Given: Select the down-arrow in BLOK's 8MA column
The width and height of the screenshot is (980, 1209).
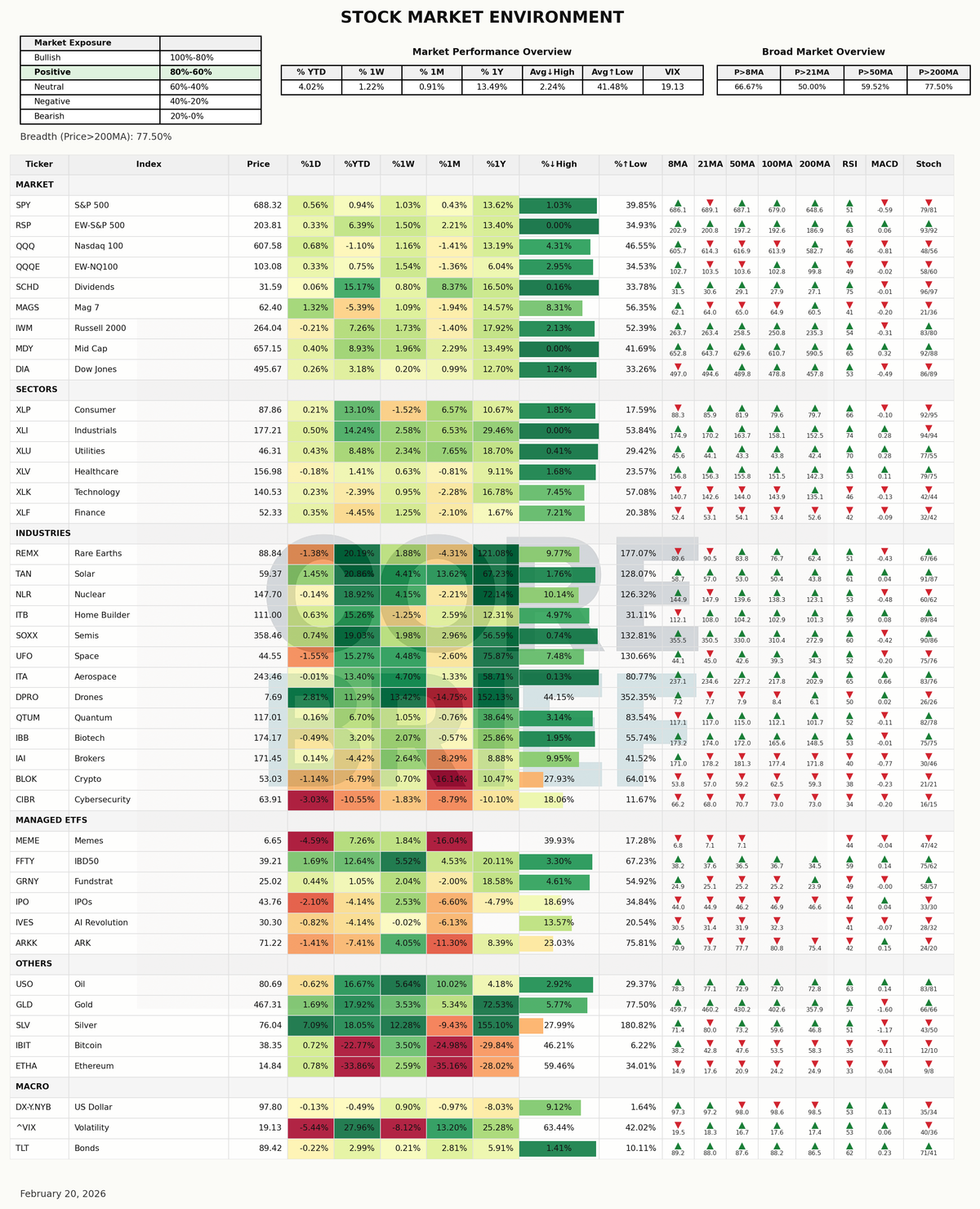Looking at the screenshot, I should [676, 776].
